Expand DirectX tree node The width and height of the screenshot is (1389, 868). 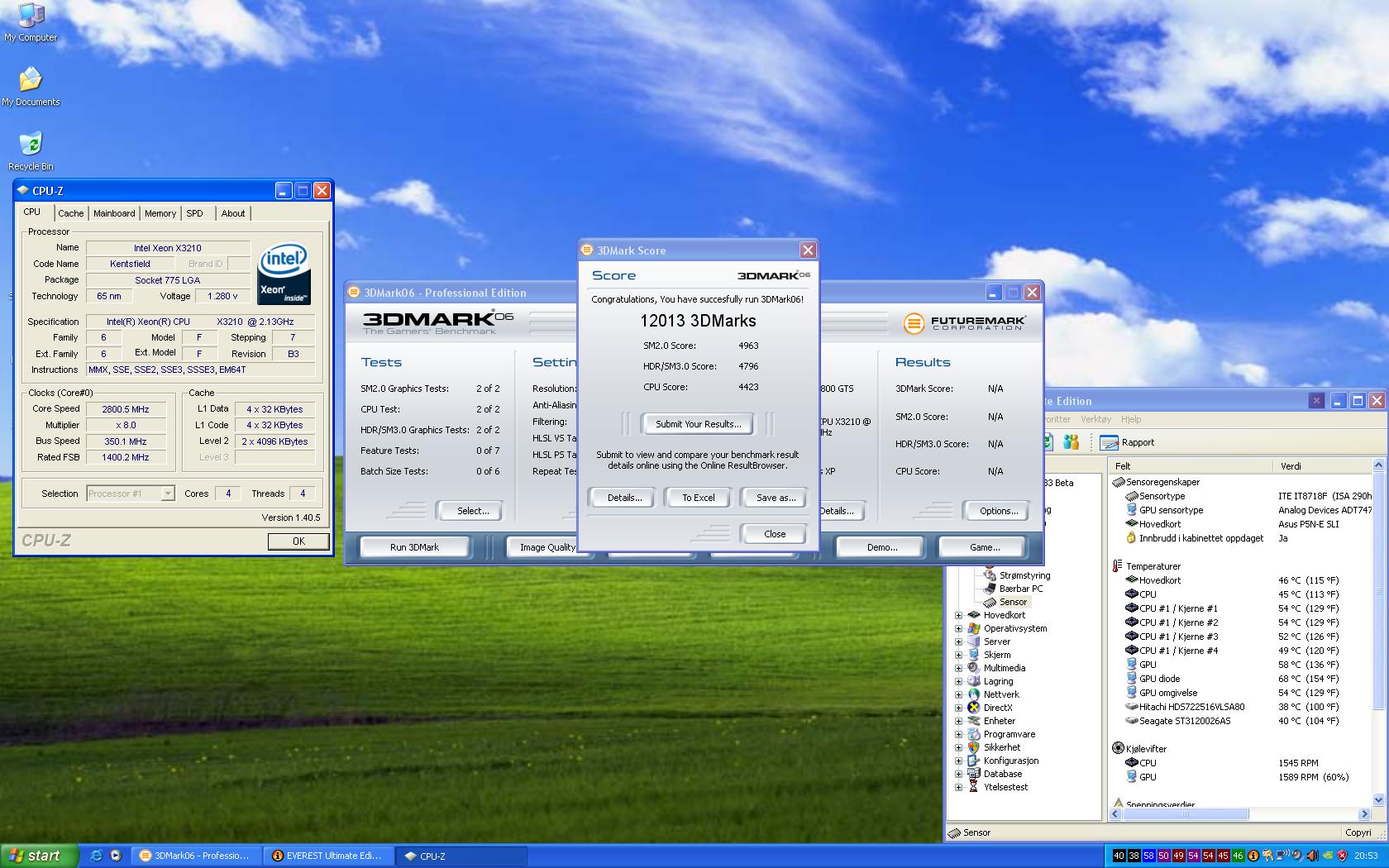click(x=958, y=708)
